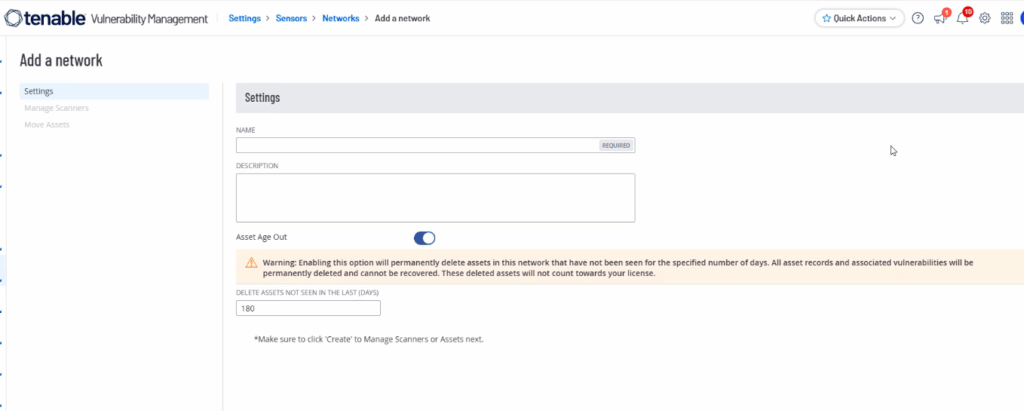Click the delete assets days field

tap(308, 309)
